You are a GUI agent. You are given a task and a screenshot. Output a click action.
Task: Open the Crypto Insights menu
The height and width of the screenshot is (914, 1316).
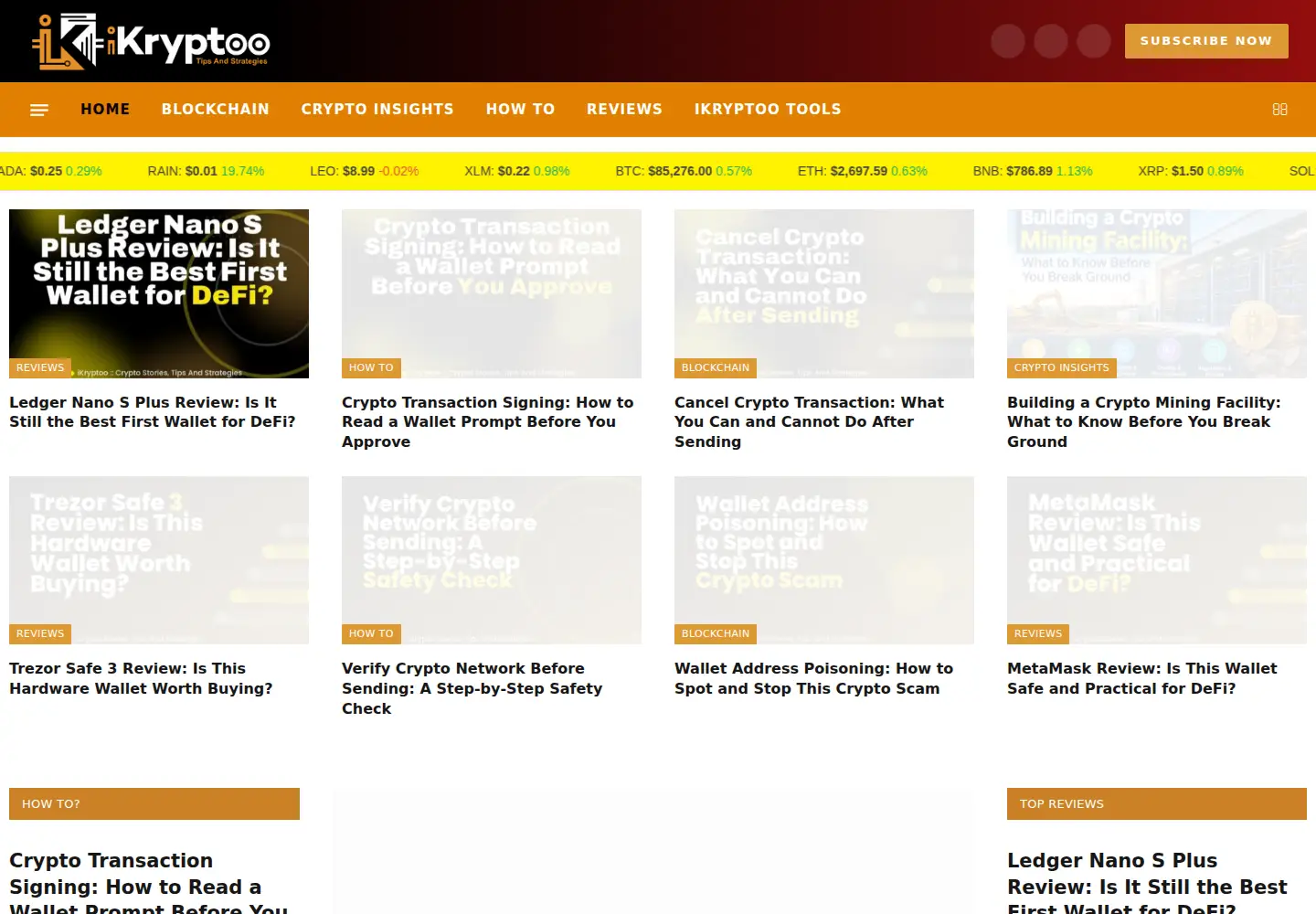click(377, 109)
